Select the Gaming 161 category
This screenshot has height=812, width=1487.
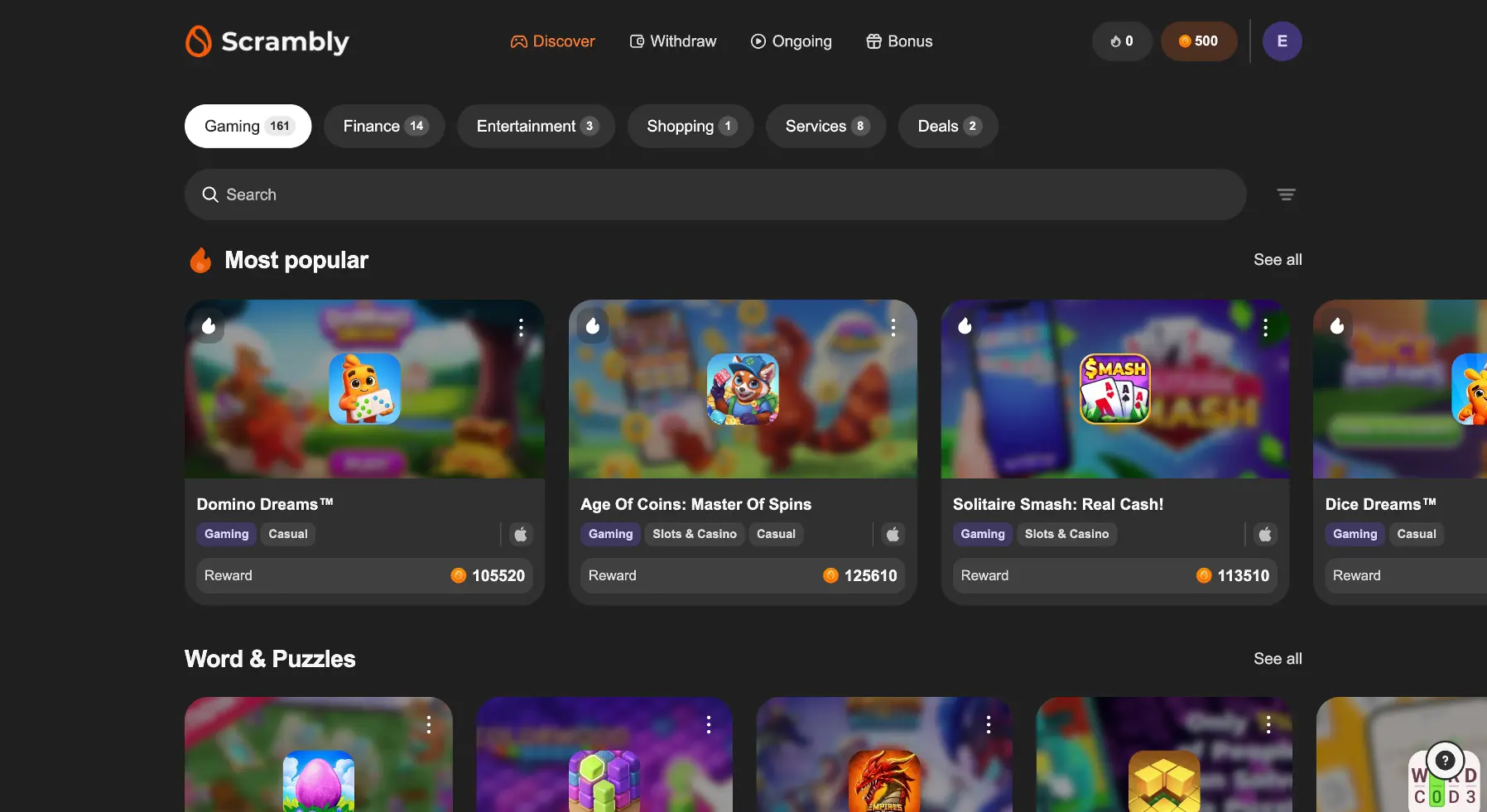(248, 126)
